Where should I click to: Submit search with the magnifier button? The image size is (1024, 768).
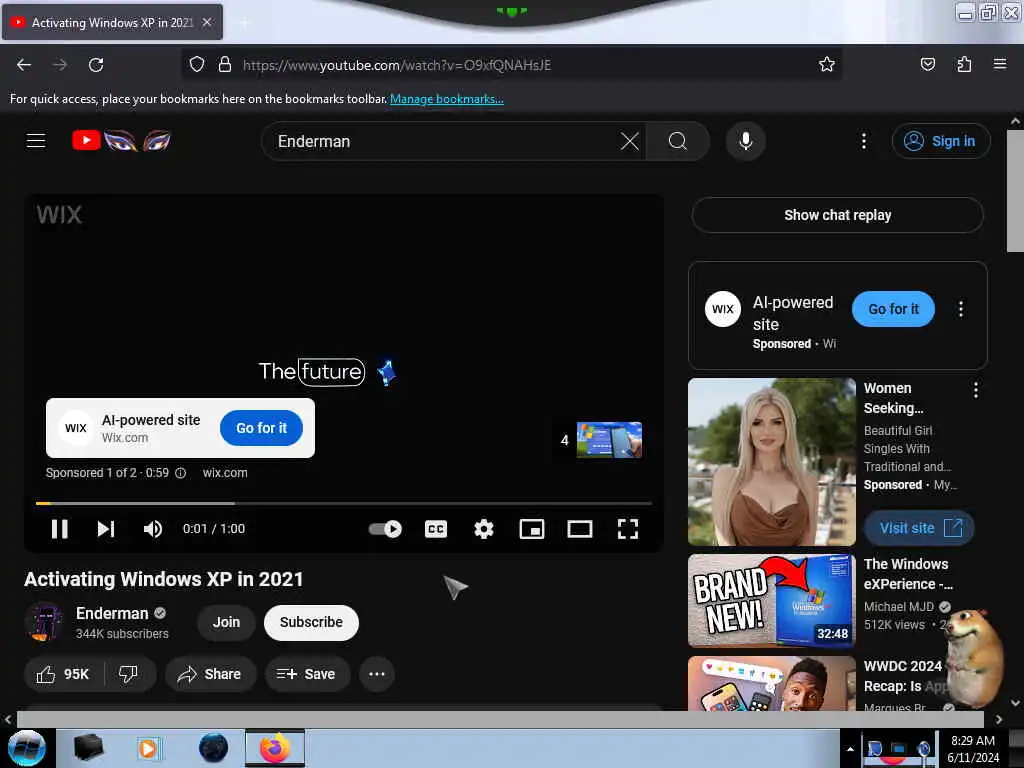click(678, 141)
